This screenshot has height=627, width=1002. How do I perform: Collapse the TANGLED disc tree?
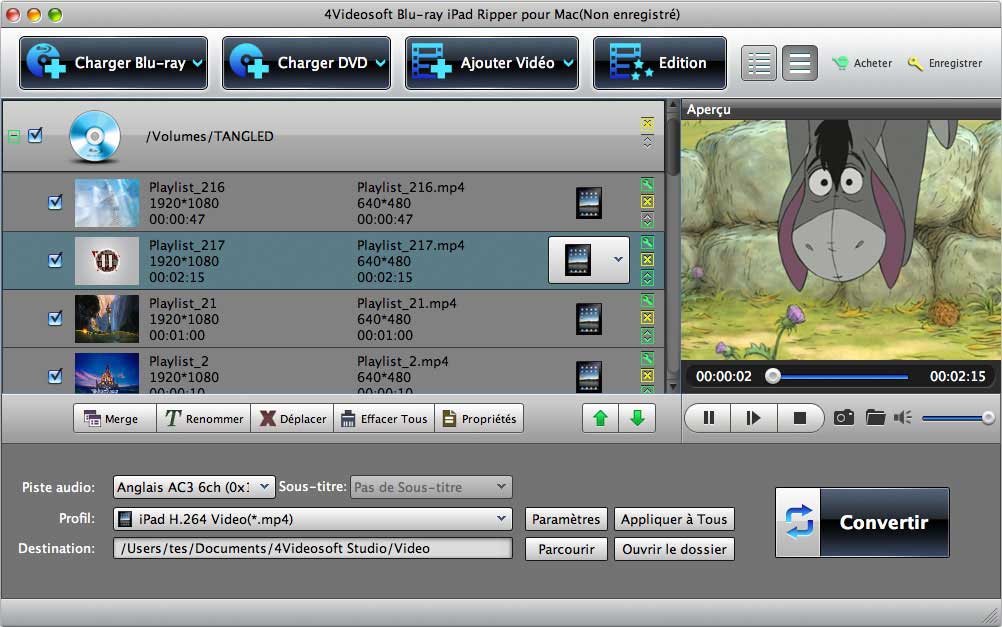[14, 136]
